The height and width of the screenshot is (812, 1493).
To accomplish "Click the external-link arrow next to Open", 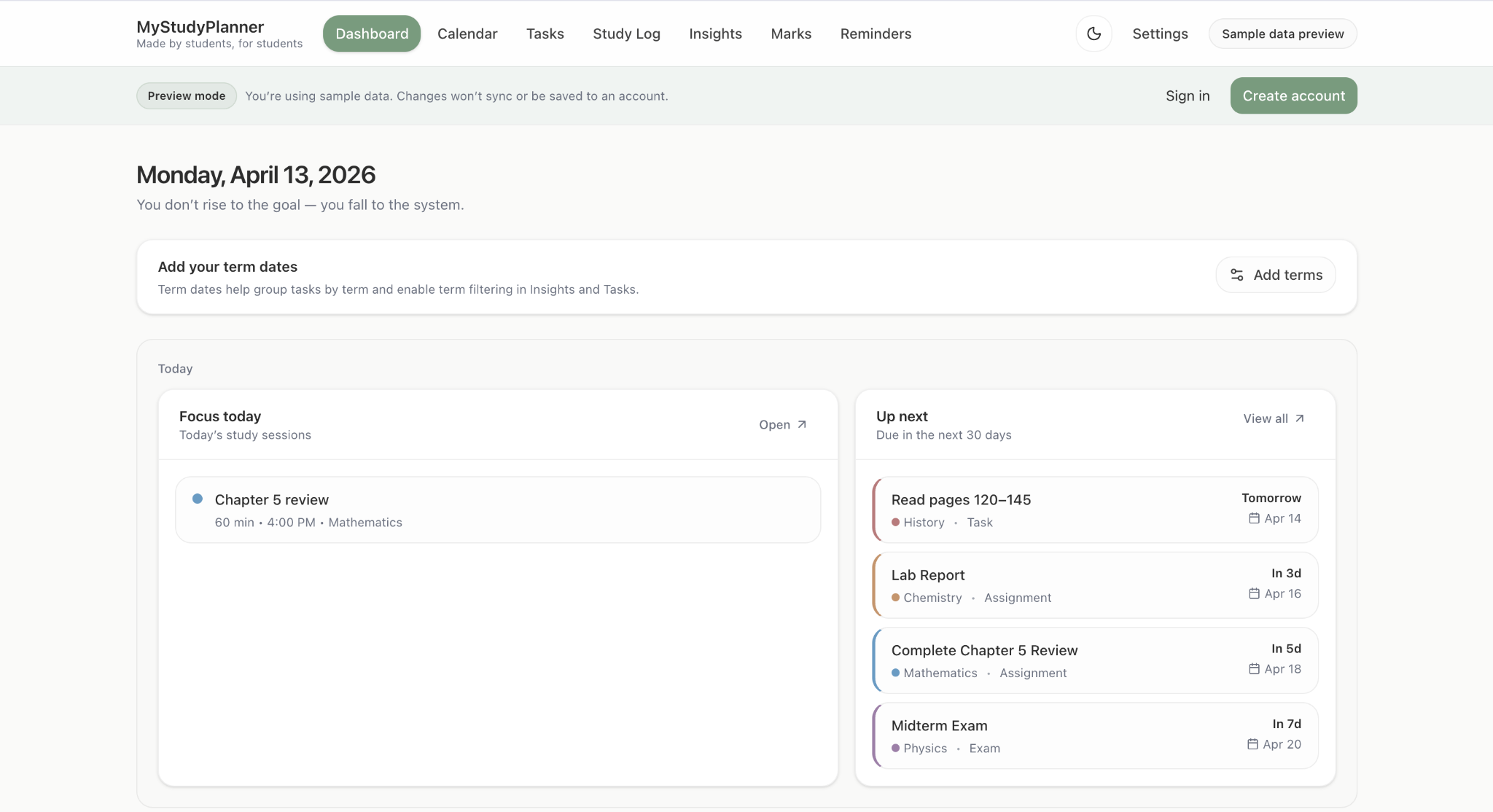I will [x=801, y=423].
